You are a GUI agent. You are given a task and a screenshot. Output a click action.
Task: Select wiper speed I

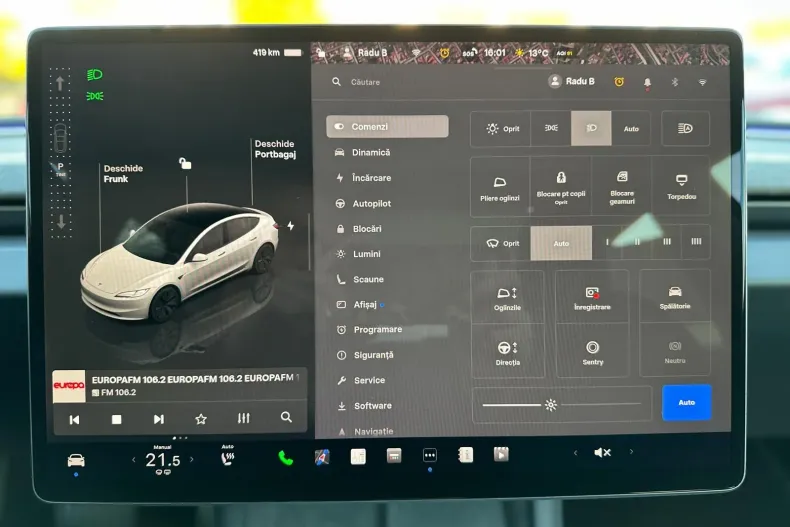(607, 243)
